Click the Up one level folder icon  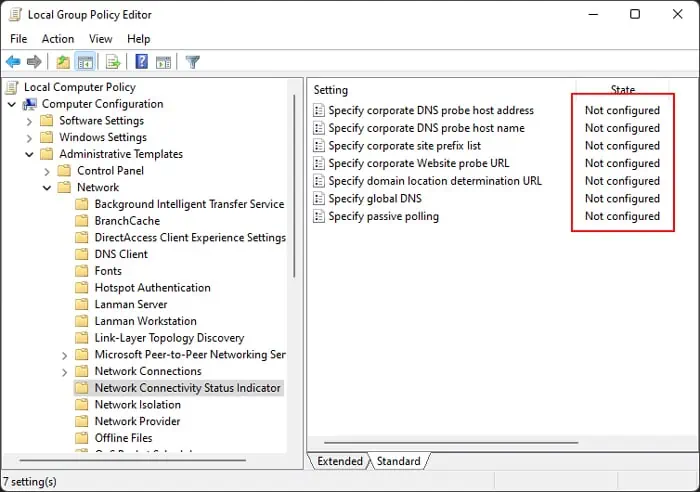(x=62, y=62)
